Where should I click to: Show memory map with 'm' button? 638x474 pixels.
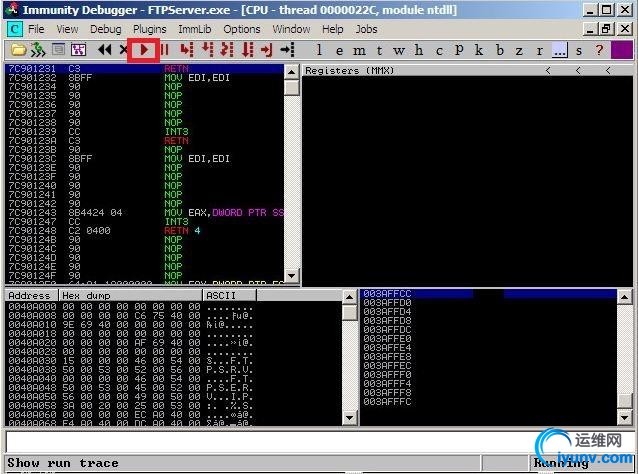[x=359, y=50]
